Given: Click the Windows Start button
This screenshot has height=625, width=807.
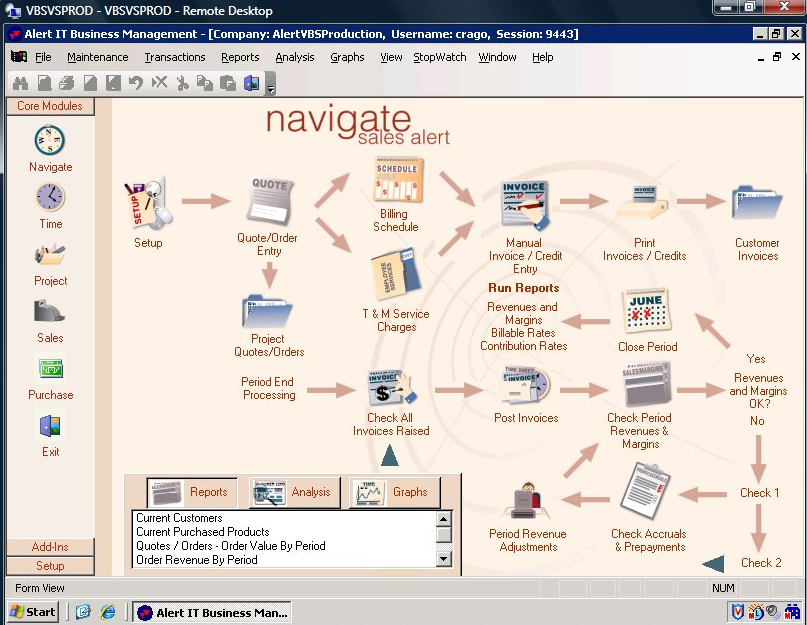Looking at the screenshot, I should pos(33,612).
